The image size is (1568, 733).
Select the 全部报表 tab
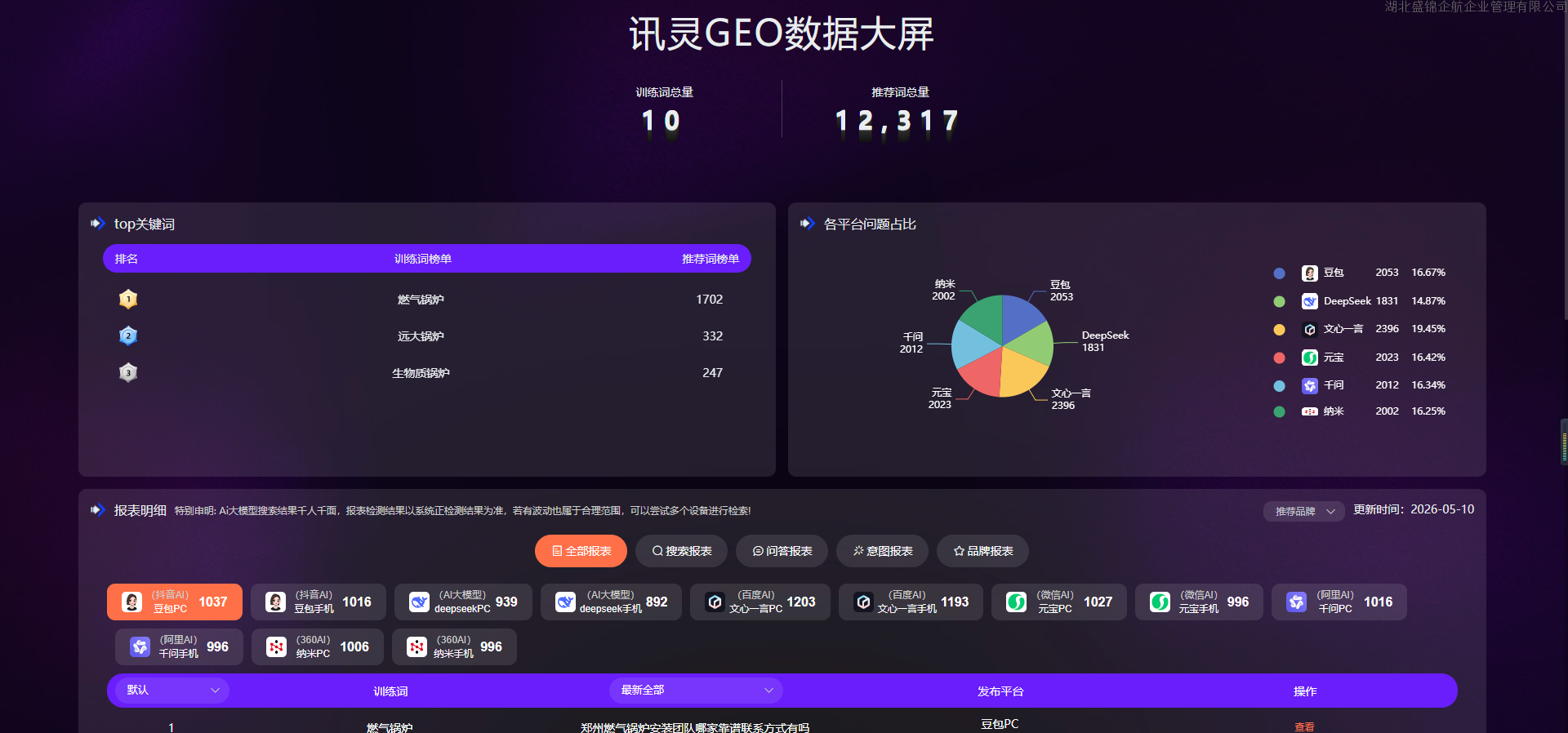click(x=581, y=551)
